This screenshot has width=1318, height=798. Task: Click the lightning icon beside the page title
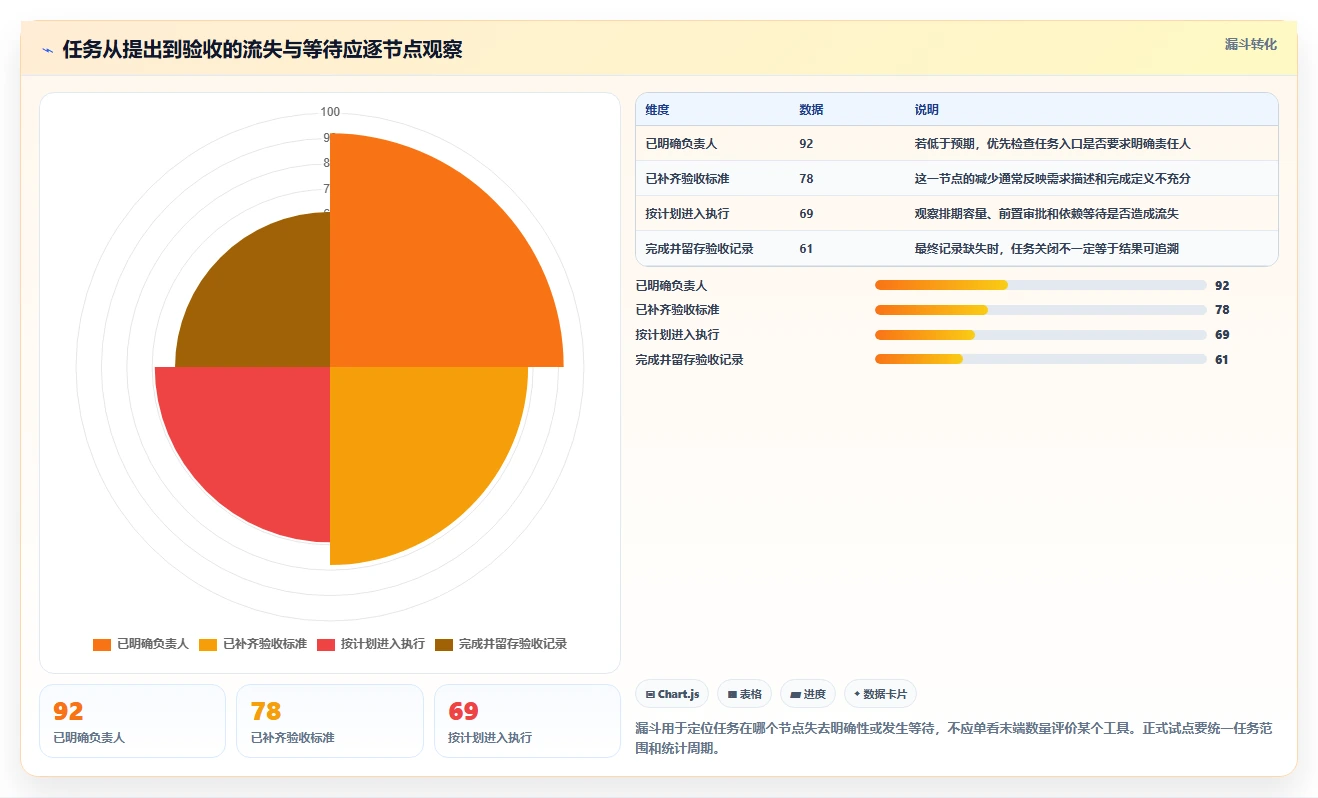pyautogui.click(x=48, y=50)
